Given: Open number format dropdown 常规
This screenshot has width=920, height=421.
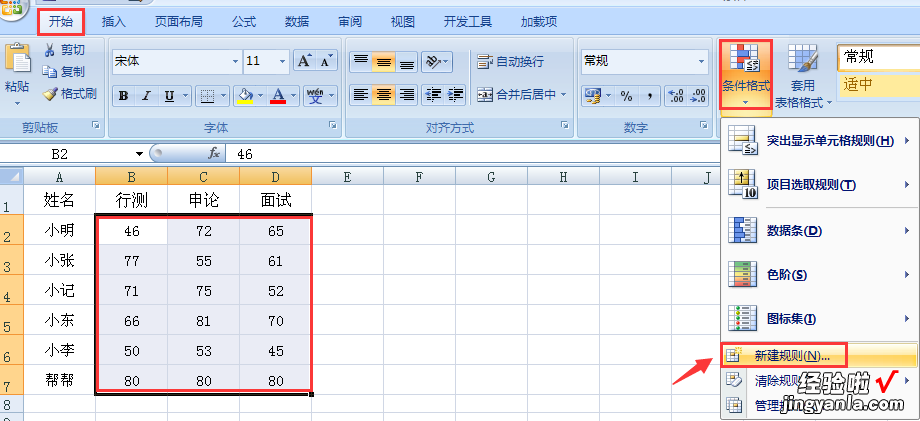Looking at the screenshot, I should coord(702,61).
